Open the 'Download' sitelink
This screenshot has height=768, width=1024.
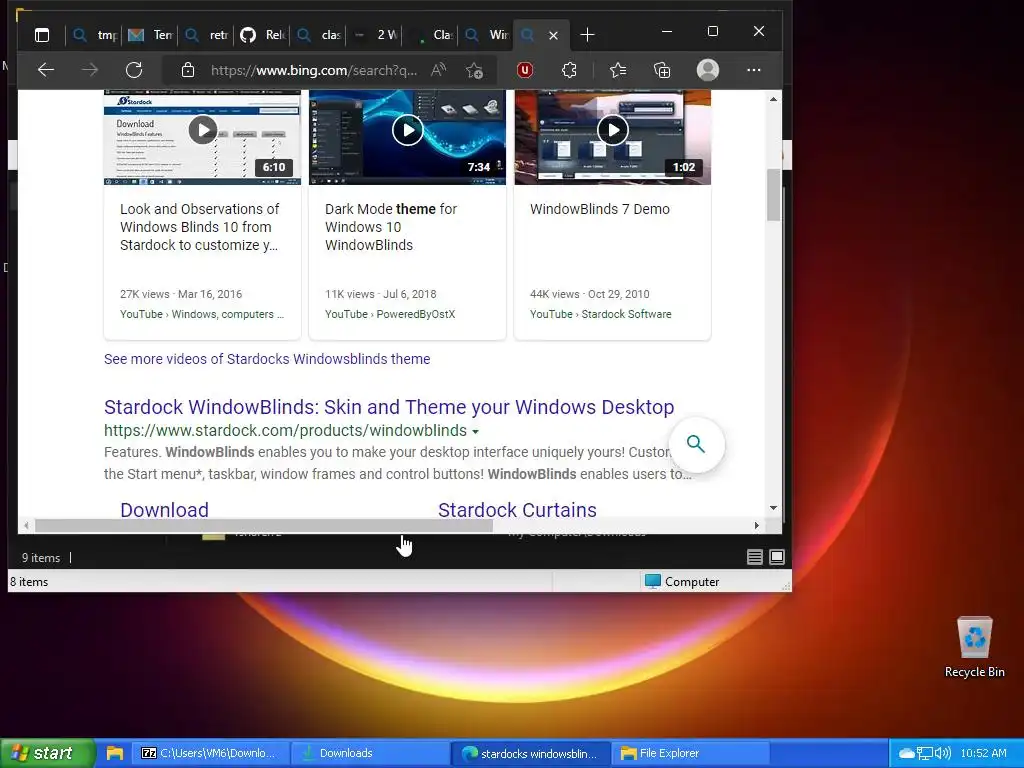[165, 509]
